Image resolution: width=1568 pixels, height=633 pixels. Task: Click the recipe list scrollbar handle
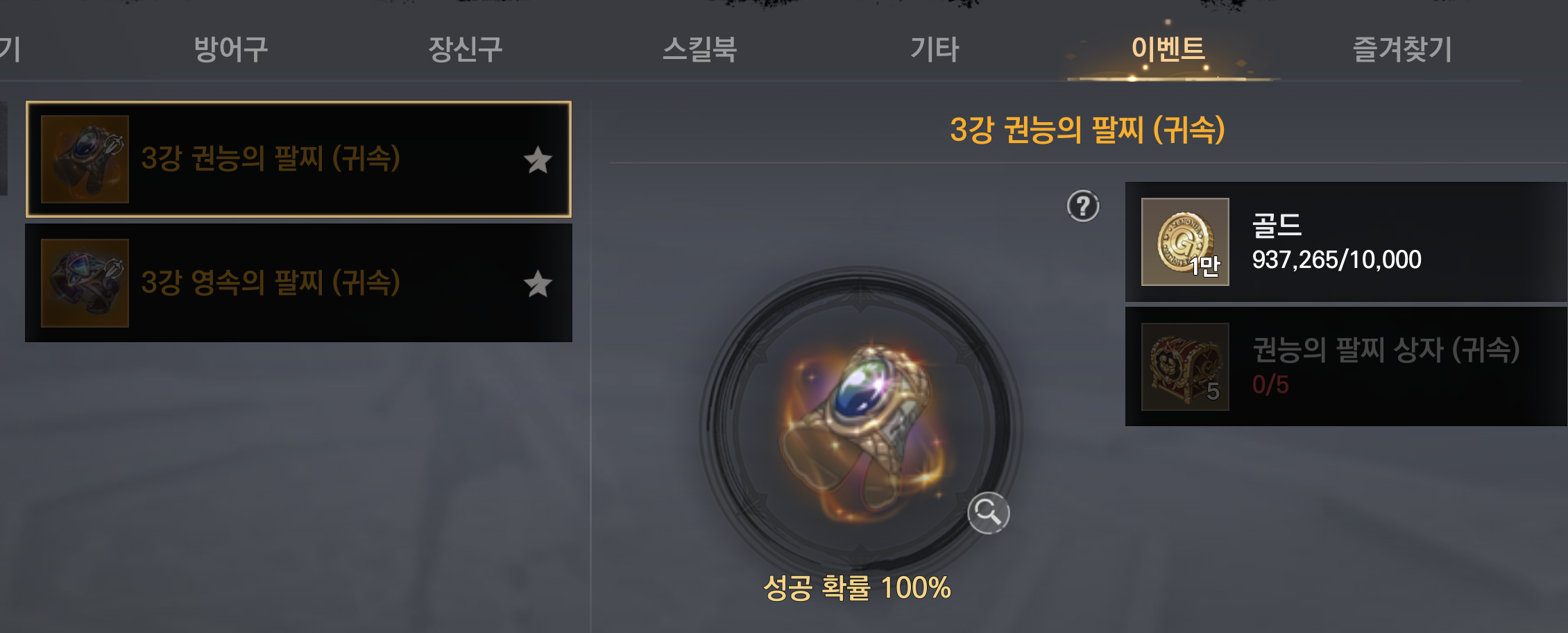click(x=3, y=149)
